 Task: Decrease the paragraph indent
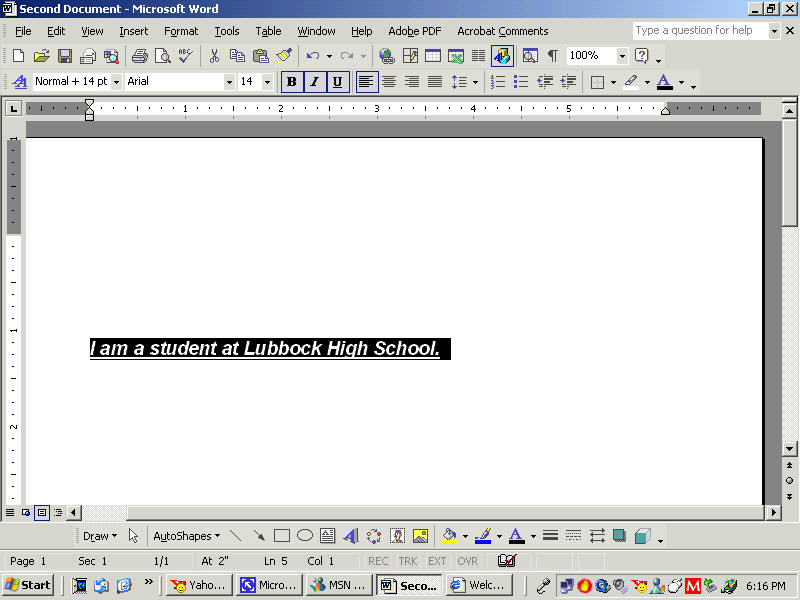point(545,82)
